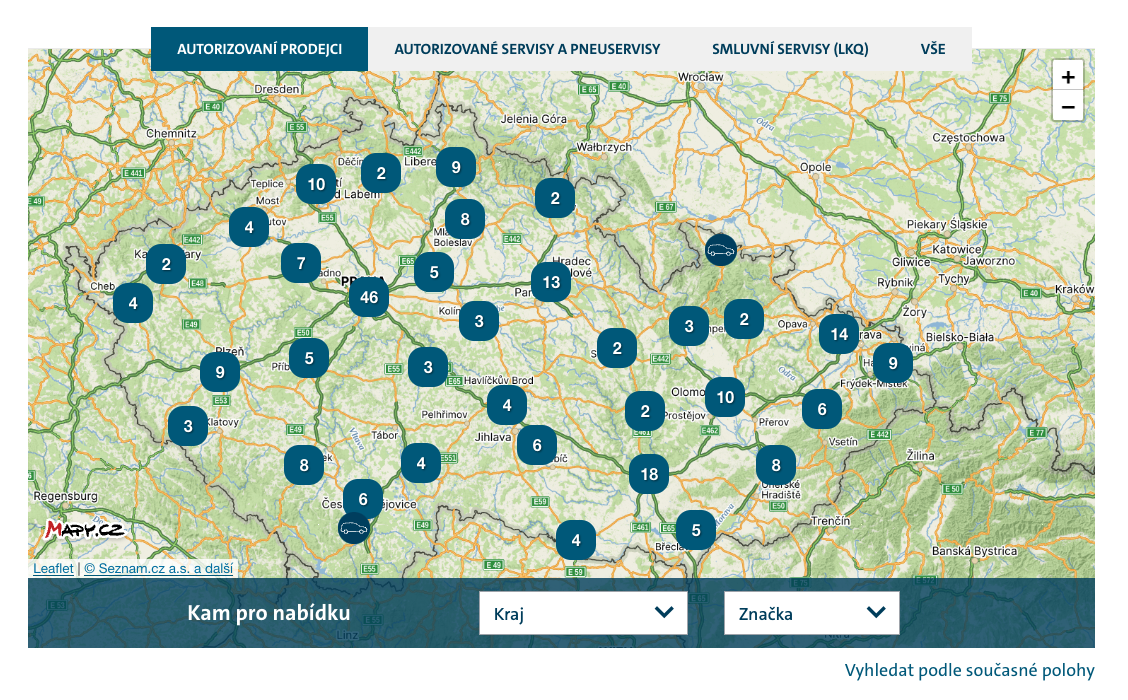This screenshot has width=1128, height=700.
Task: Open the 8-dealer cluster above Mladá Boleslav
Action: coord(465,219)
